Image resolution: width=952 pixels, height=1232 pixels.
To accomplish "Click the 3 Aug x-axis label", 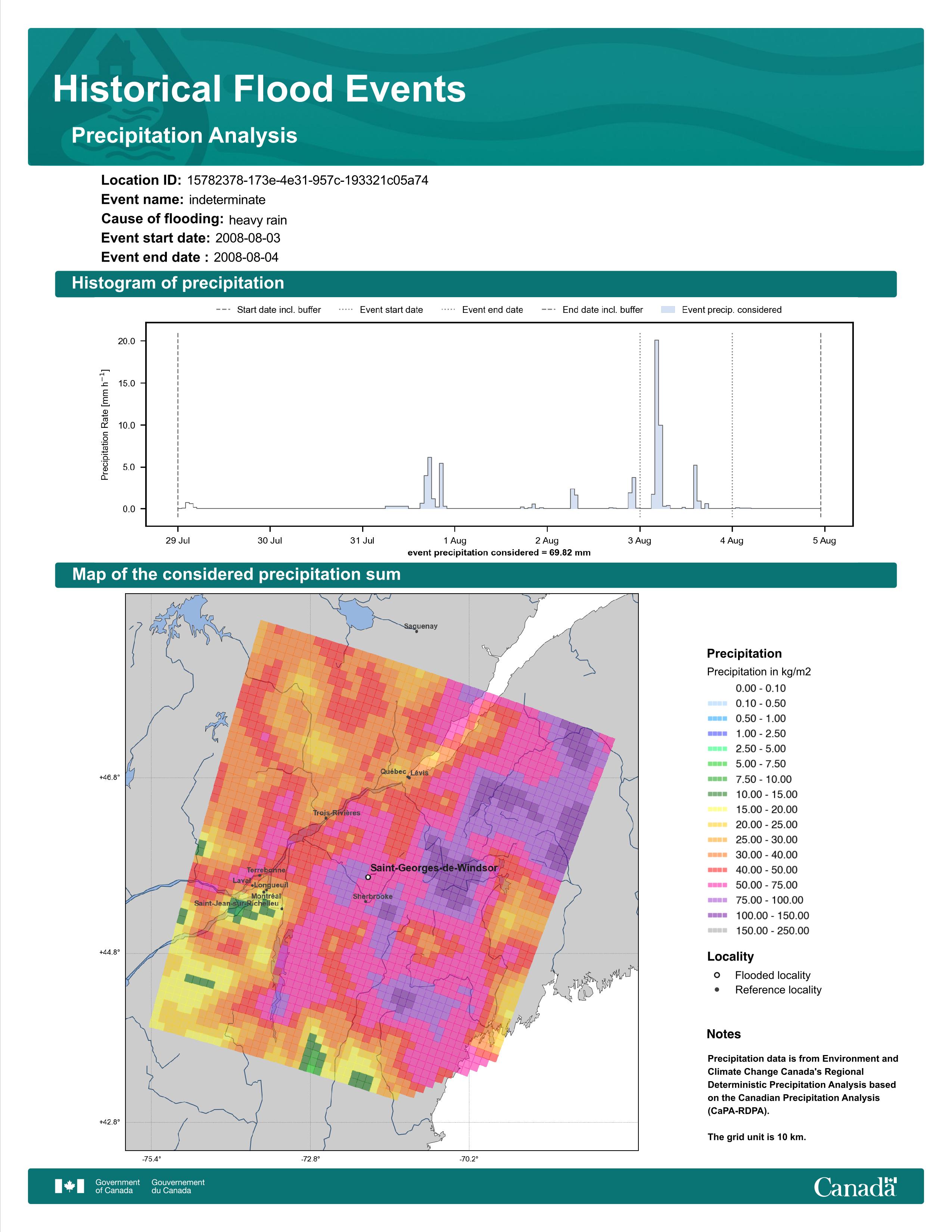I will pyautogui.click(x=640, y=541).
